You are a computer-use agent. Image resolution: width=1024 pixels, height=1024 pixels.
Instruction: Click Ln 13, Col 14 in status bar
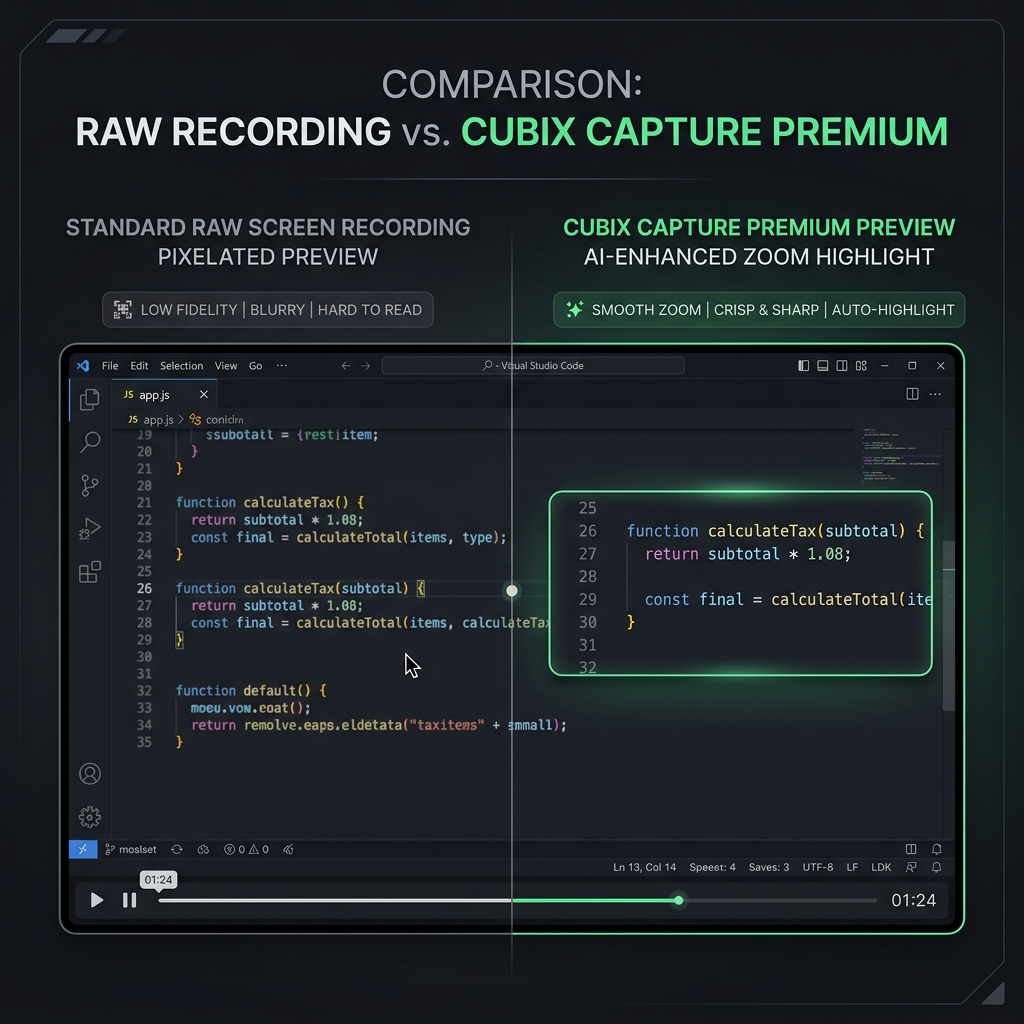coord(644,867)
